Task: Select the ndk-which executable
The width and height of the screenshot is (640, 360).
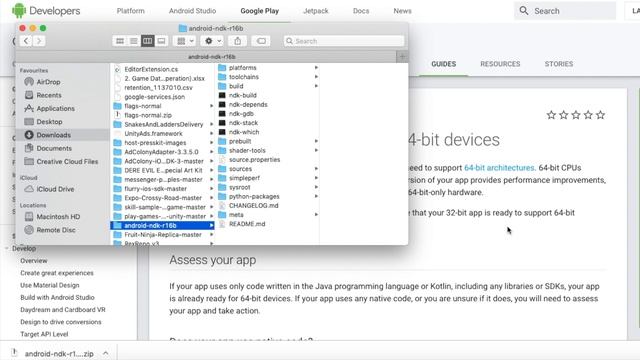Action: (244, 132)
